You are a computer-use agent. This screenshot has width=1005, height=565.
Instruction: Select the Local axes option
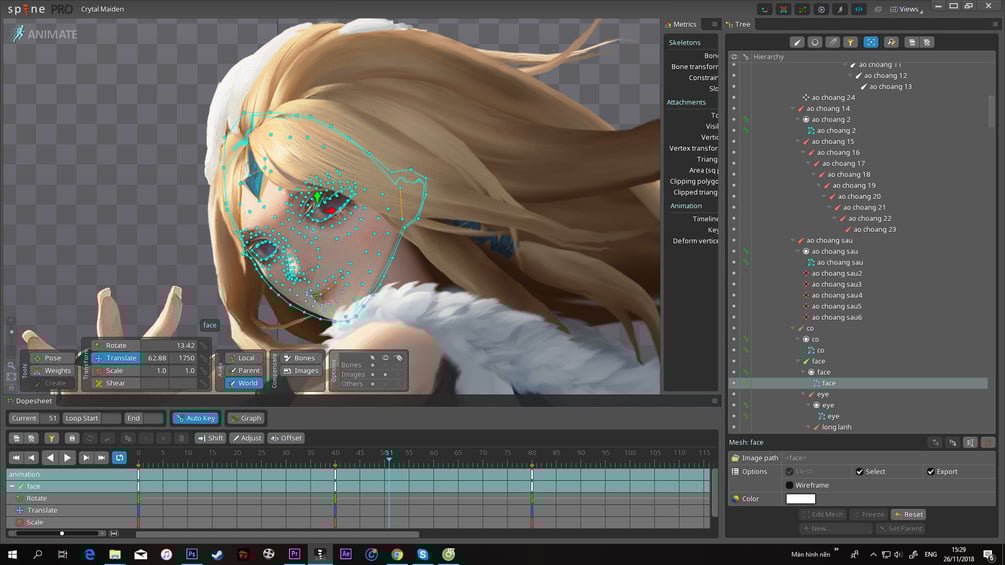[x=244, y=358]
